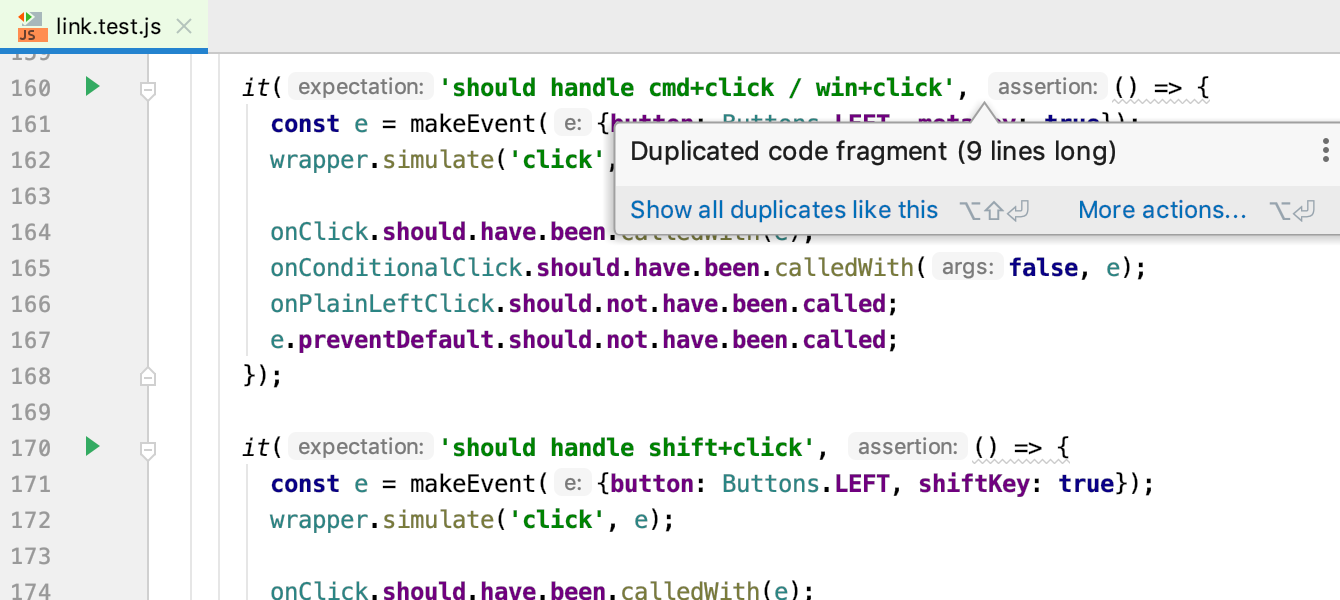Viewport: 1340px width, 600px height.
Task: Place cursor on onPlainLeftClick at line 166
Action: (382, 304)
